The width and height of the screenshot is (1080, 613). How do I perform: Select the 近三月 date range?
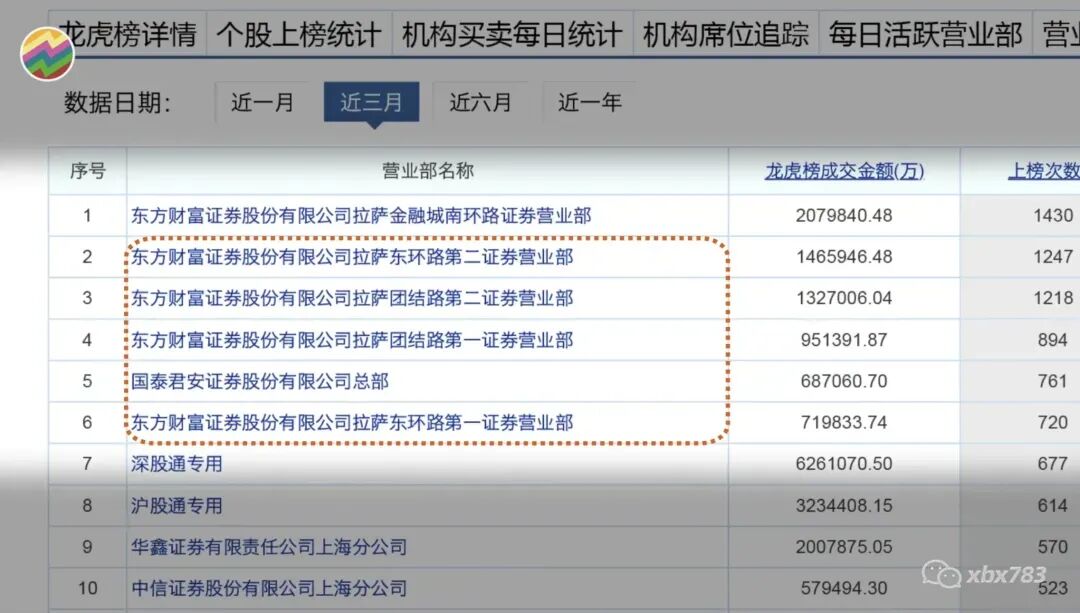tap(371, 103)
